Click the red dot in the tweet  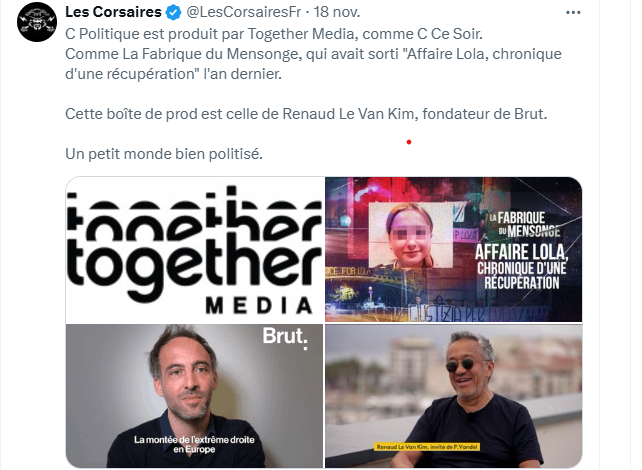pyautogui.click(x=409, y=142)
